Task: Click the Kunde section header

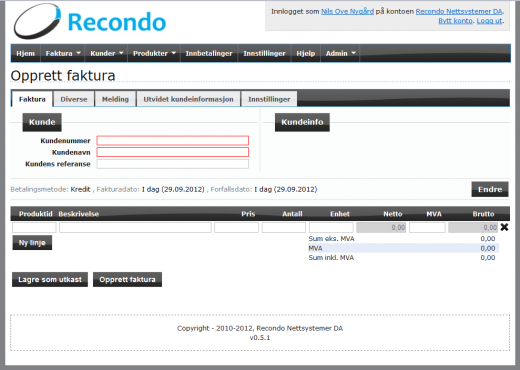Action: 42,122
